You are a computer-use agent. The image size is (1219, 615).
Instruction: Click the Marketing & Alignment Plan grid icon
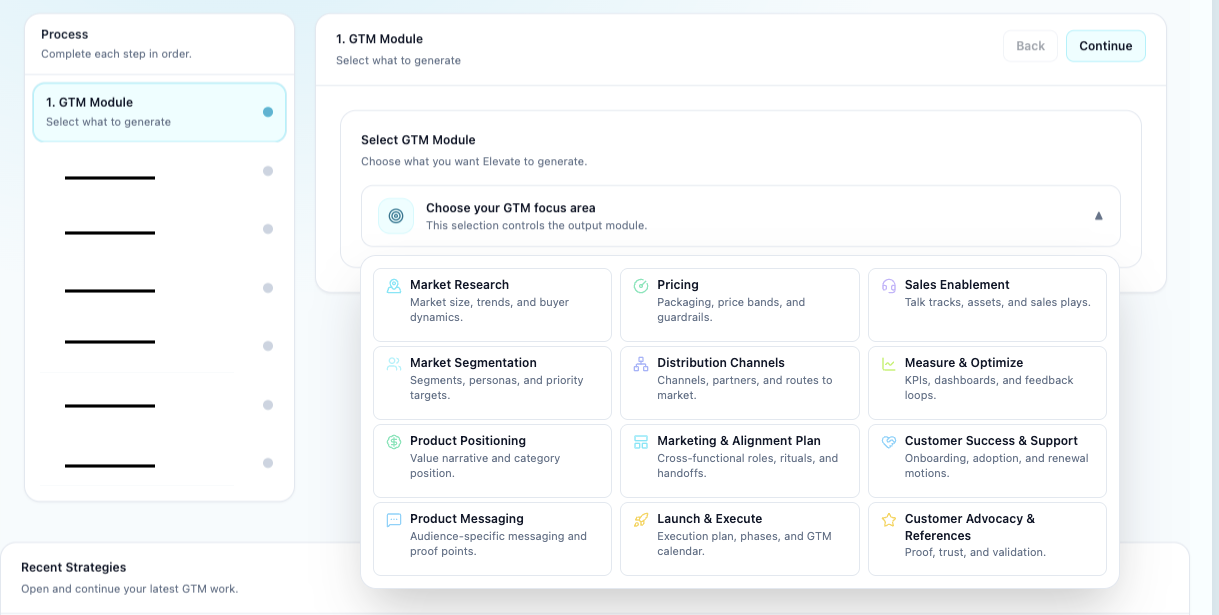(641, 441)
